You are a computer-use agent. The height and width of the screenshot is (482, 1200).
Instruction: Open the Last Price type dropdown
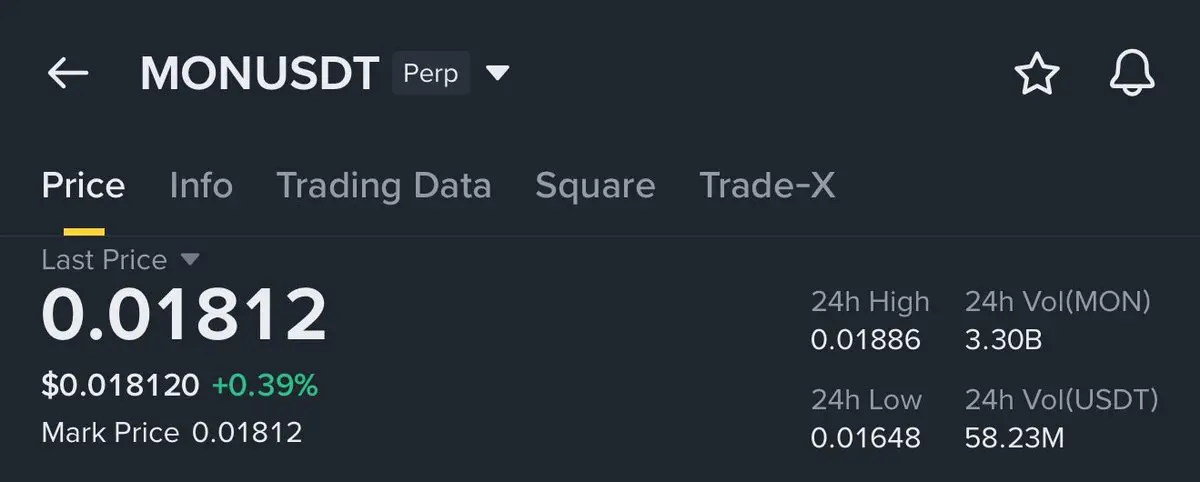pos(190,260)
